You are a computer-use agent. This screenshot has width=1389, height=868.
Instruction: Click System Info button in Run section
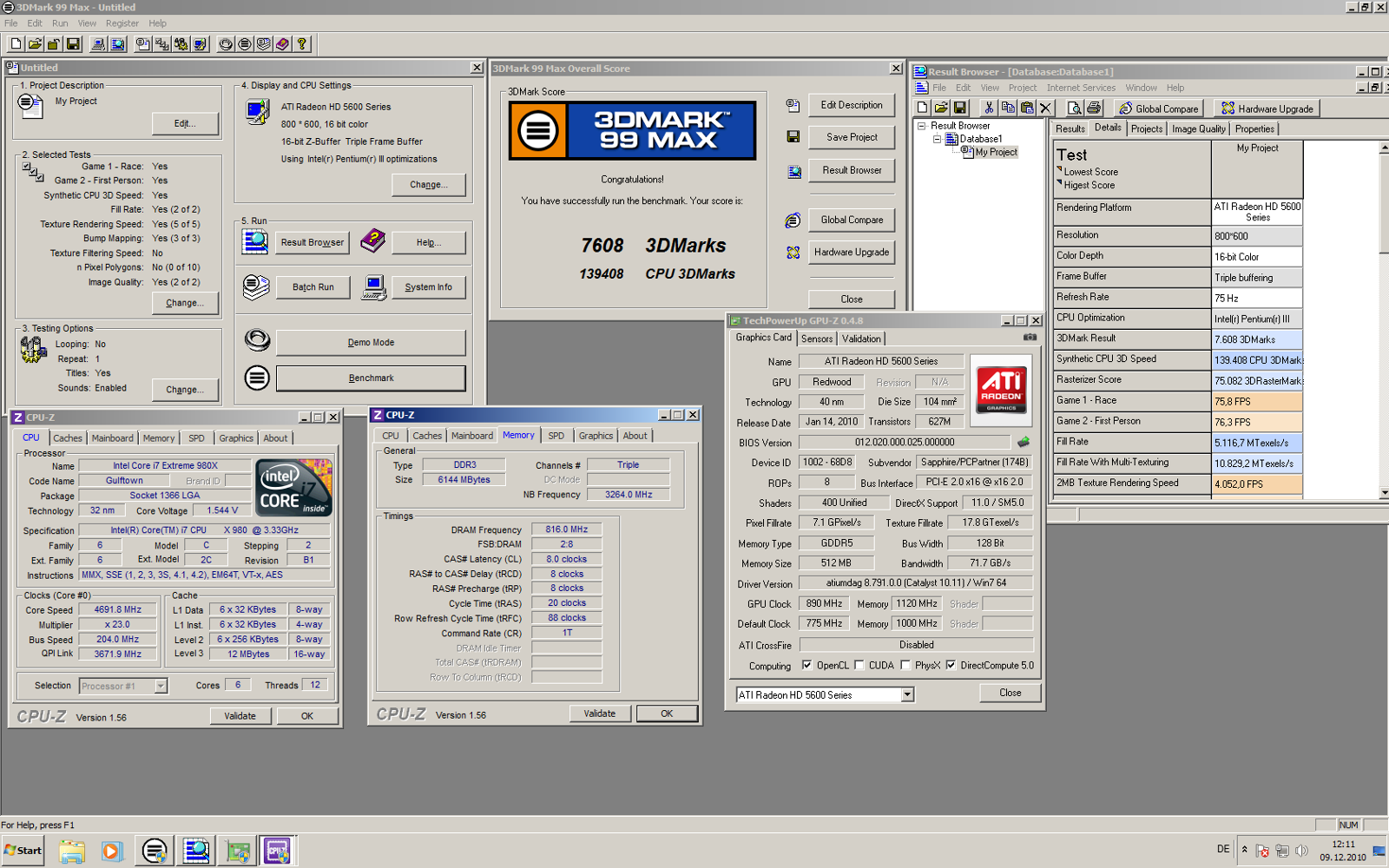[x=428, y=287]
